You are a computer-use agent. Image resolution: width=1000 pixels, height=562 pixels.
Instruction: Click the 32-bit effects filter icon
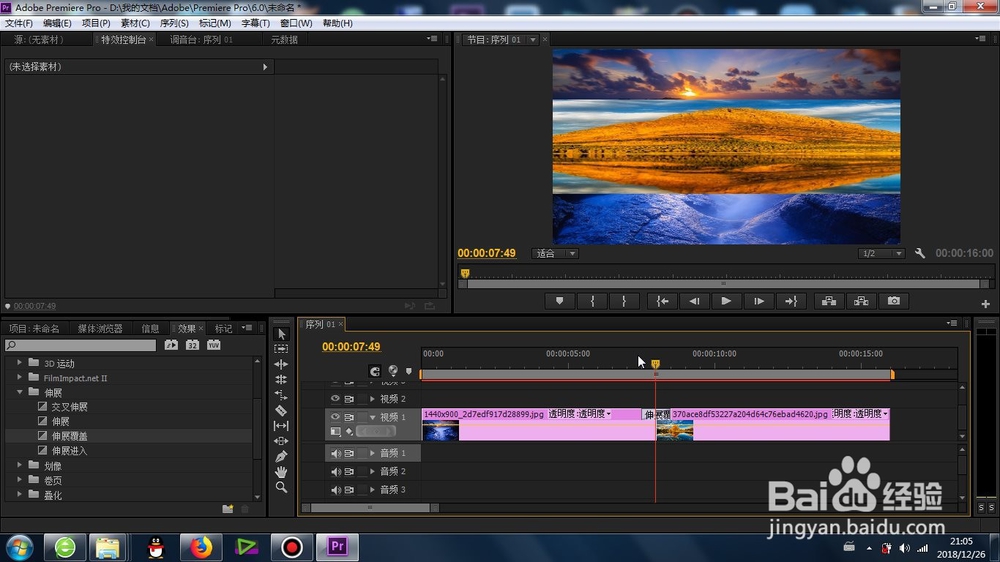[192, 345]
